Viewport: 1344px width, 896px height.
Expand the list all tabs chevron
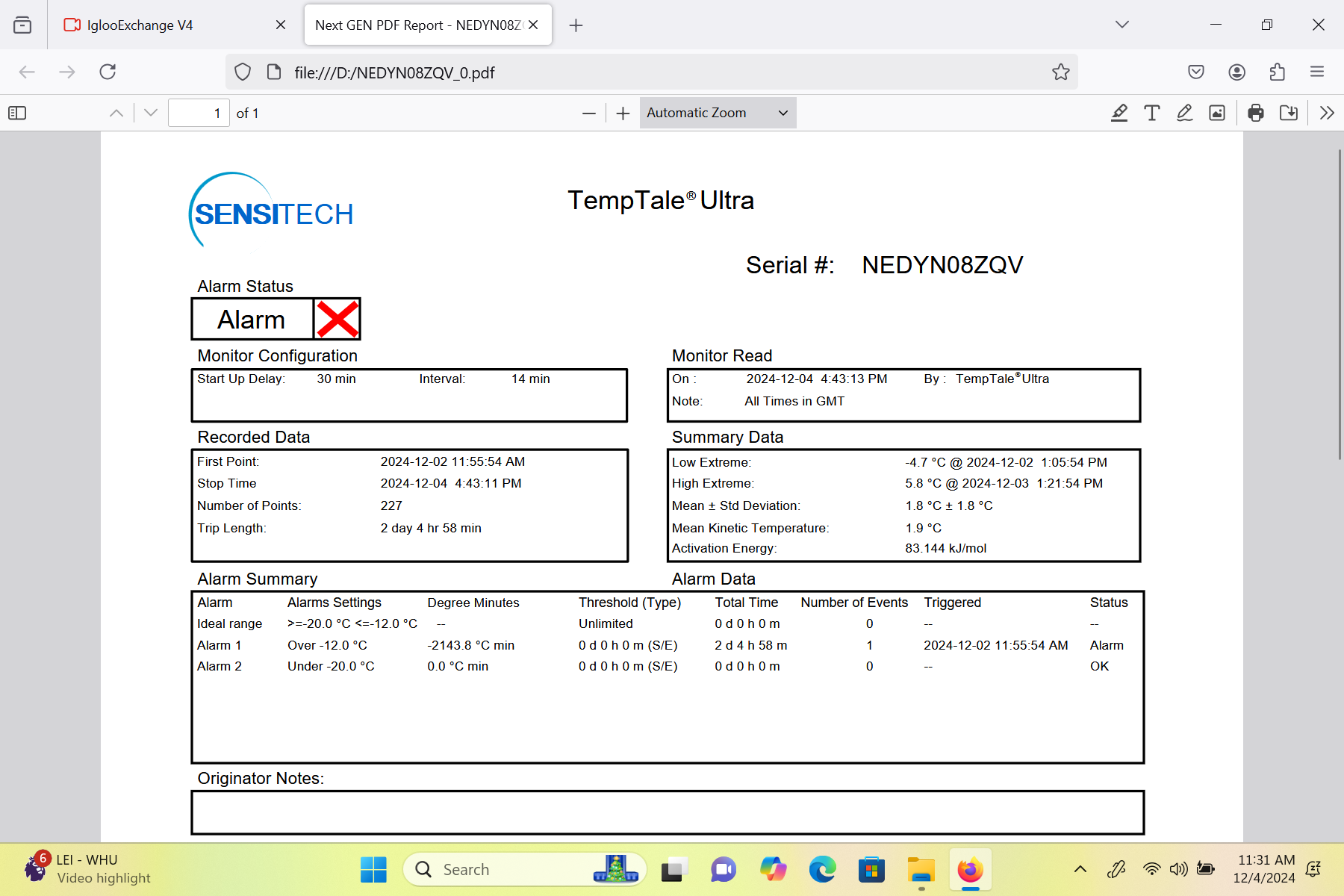pyautogui.click(x=1121, y=25)
